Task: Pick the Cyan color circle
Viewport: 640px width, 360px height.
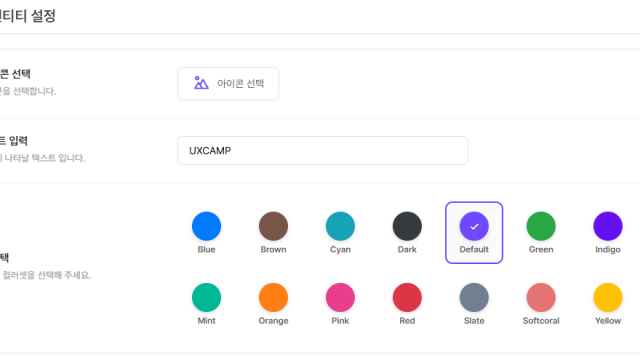Action: click(x=340, y=226)
